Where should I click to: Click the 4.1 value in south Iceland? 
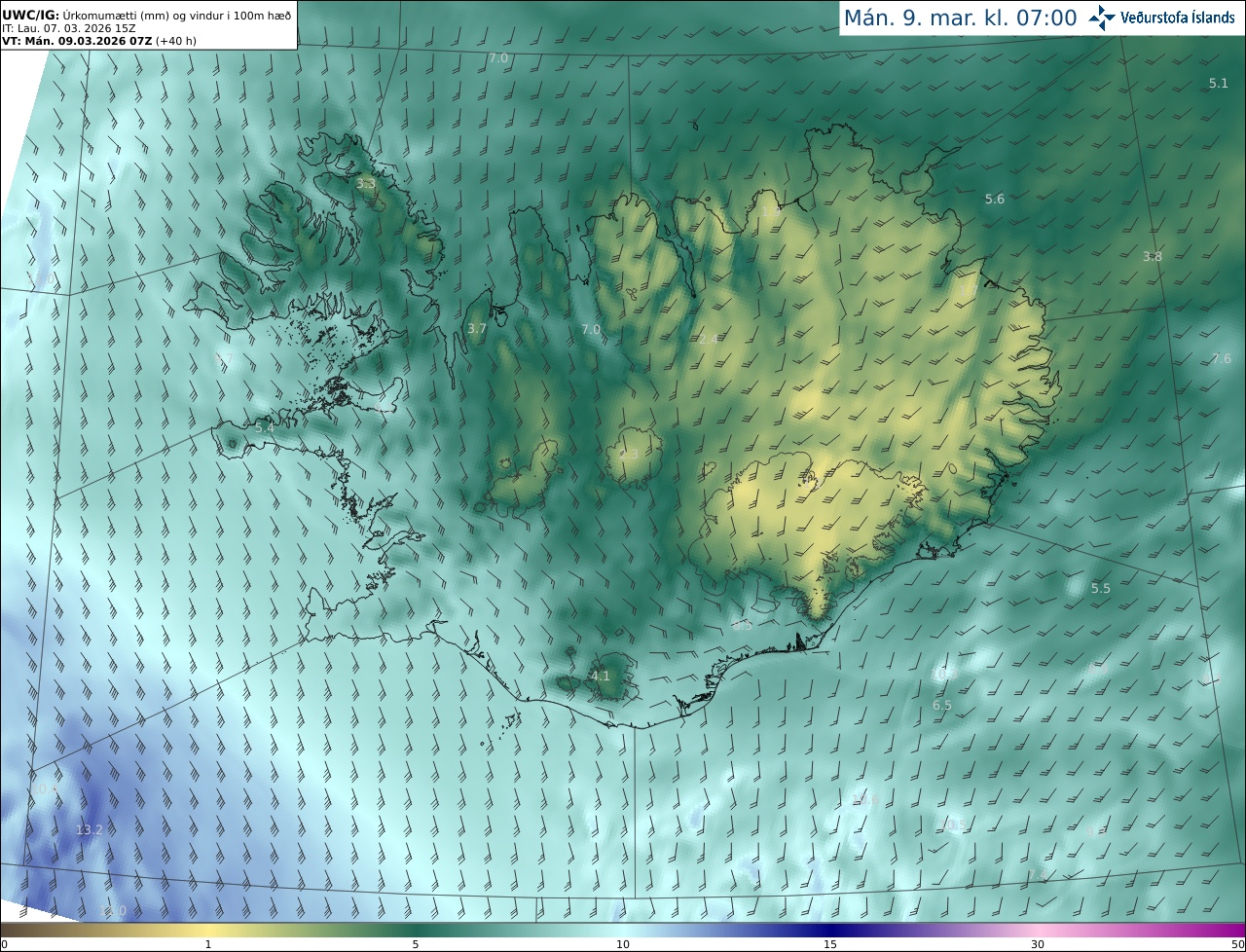(x=601, y=677)
